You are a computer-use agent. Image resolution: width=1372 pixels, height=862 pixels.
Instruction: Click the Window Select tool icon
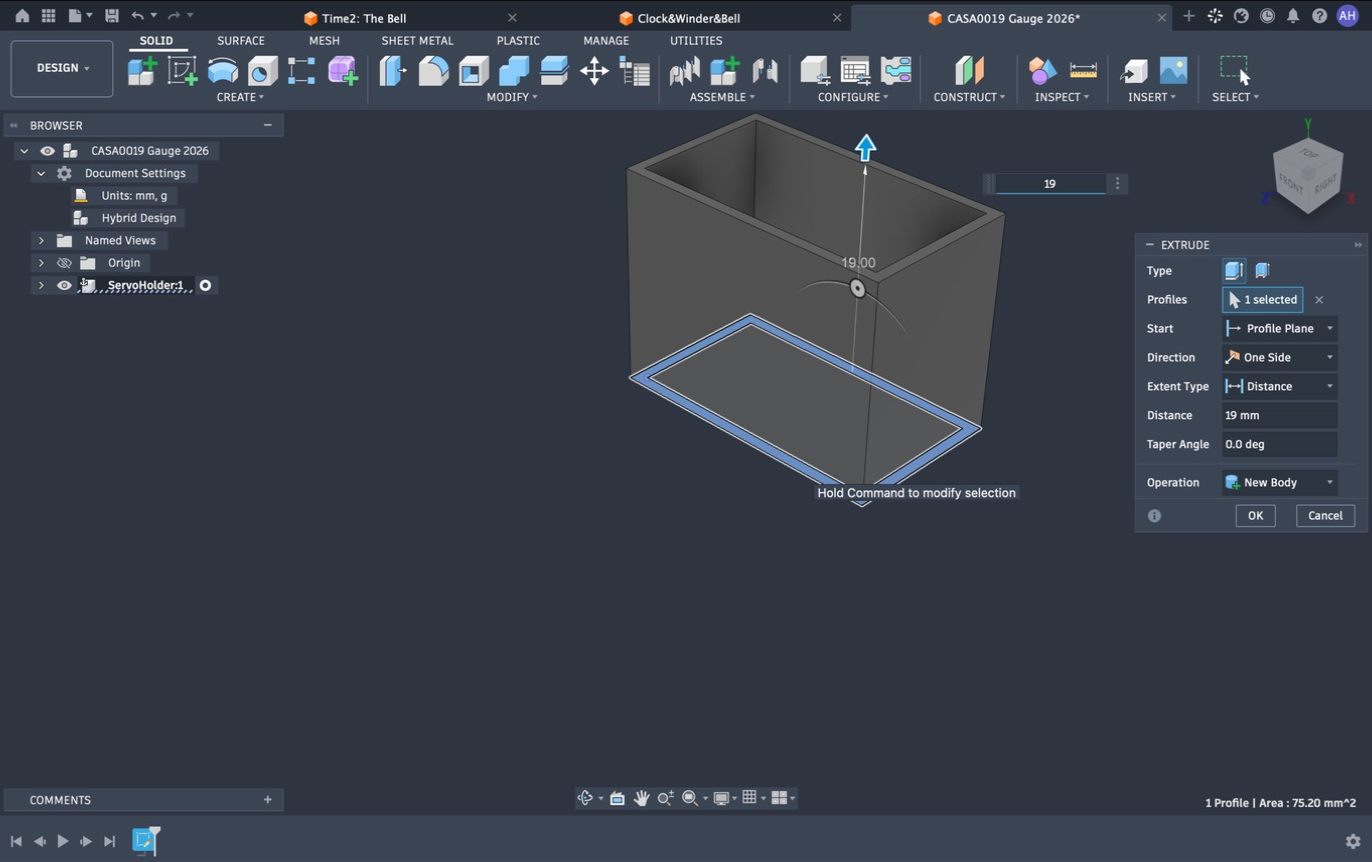tap(1235, 71)
